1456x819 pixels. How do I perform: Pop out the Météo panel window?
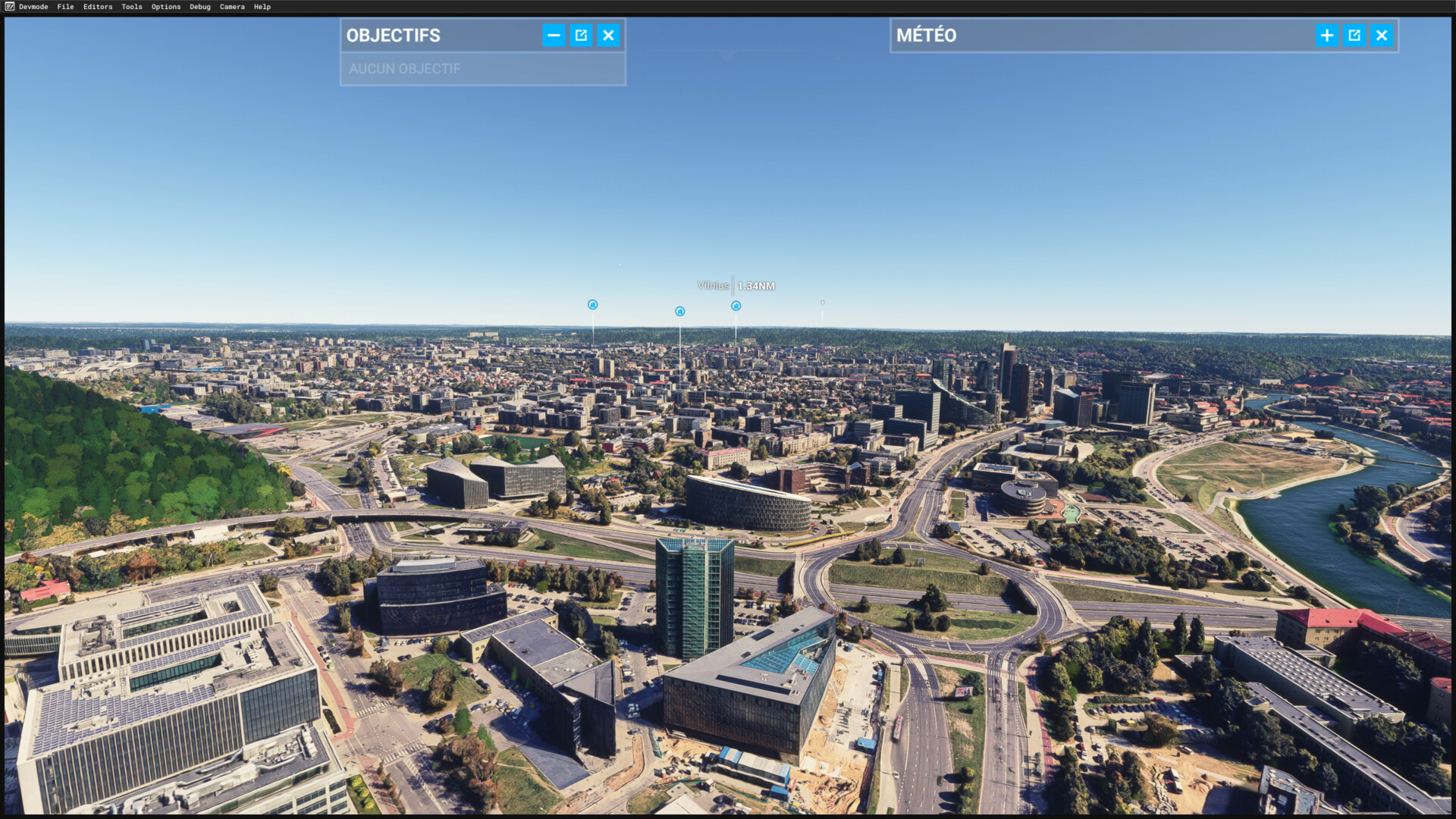tap(1354, 36)
